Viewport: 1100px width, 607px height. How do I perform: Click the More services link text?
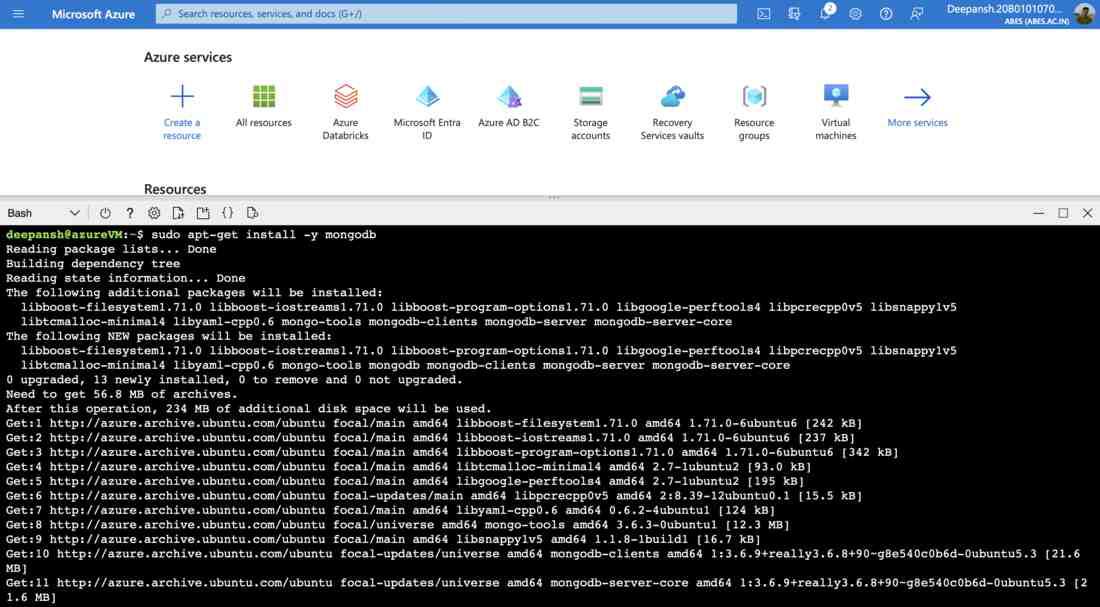pos(918,122)
